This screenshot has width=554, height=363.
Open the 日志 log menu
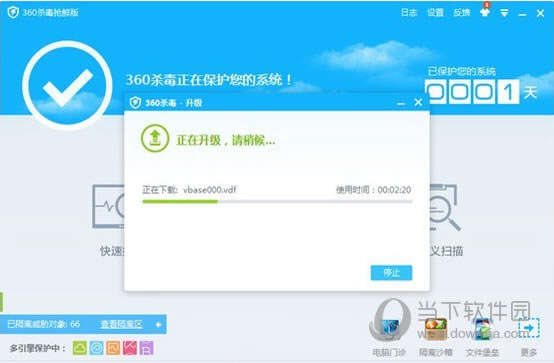point(409,13)
